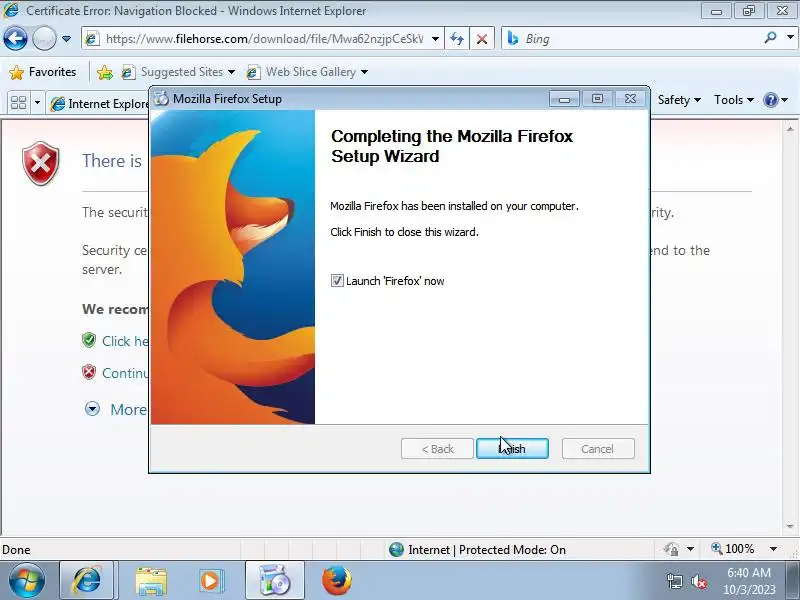
Task: Click the 'Click here' close webpage link
Action: (x=125, y=341)
